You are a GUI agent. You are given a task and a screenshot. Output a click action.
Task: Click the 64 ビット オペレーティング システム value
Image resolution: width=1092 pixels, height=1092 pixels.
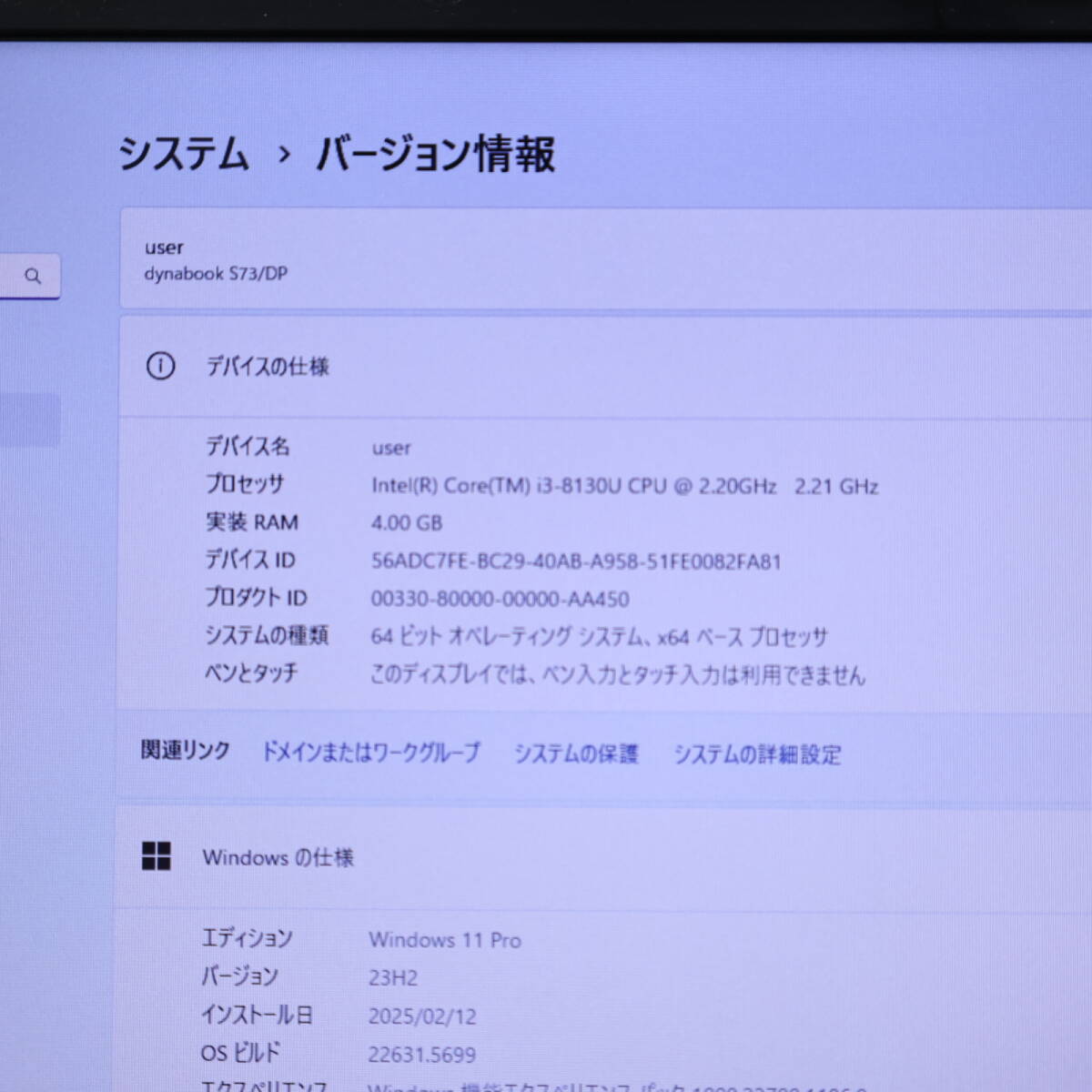pyautogui.click(x=599, y=637)
